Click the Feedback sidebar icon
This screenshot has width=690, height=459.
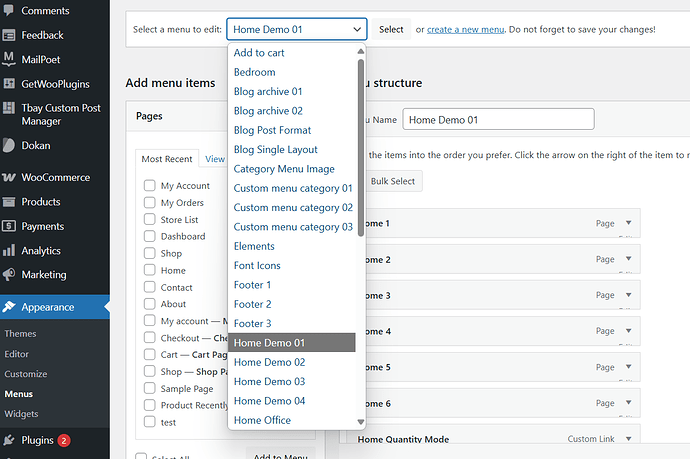tap(9, 35)
